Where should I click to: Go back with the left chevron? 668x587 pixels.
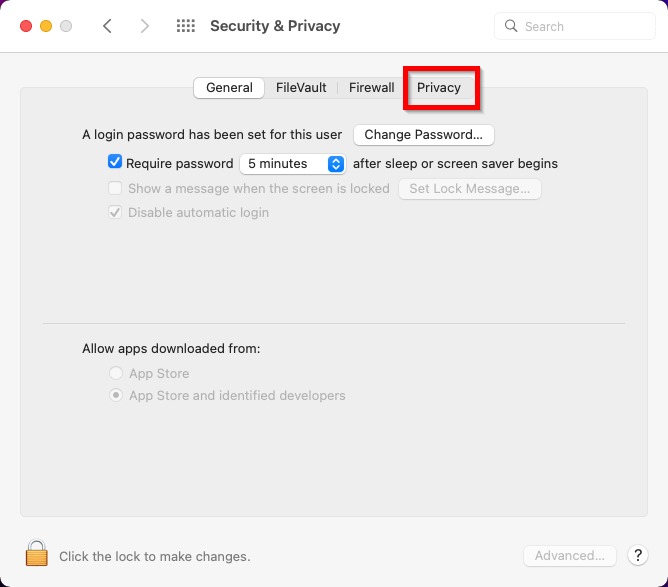pos(107,26)
